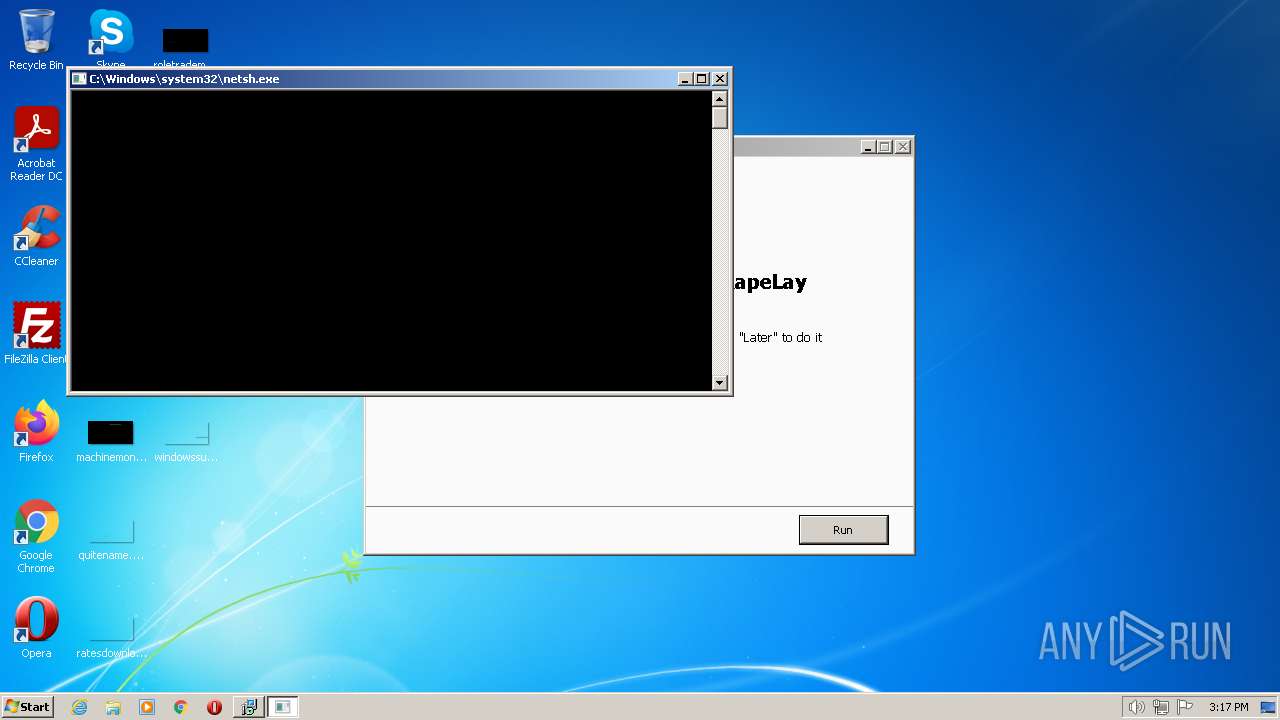The image size is (1280, 720).
Task: Select the ratesdownlo... desktop file
Action: click(111, 637)
